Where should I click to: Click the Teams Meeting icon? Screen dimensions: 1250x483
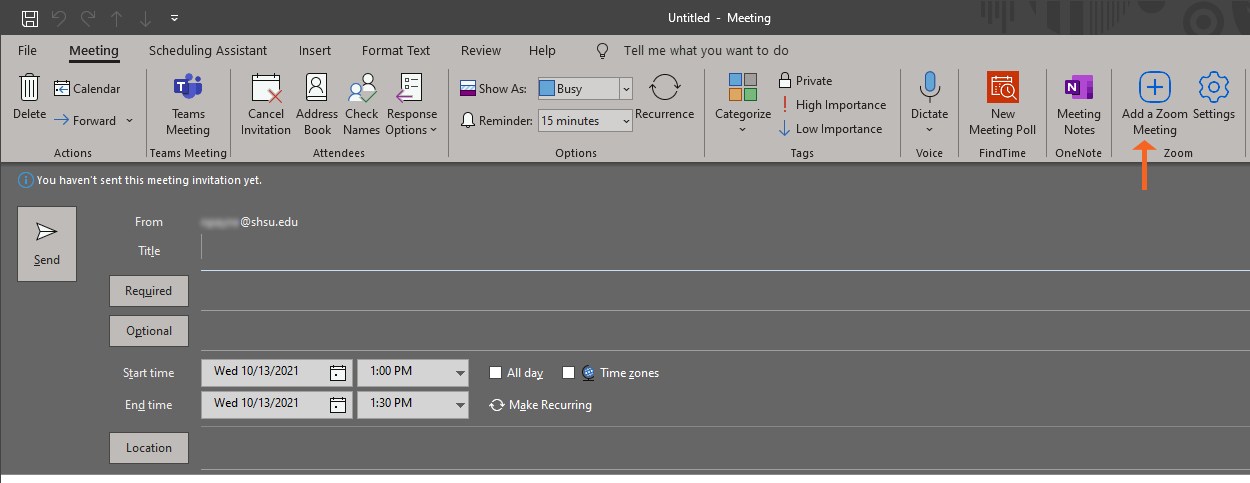pos(188,88)
